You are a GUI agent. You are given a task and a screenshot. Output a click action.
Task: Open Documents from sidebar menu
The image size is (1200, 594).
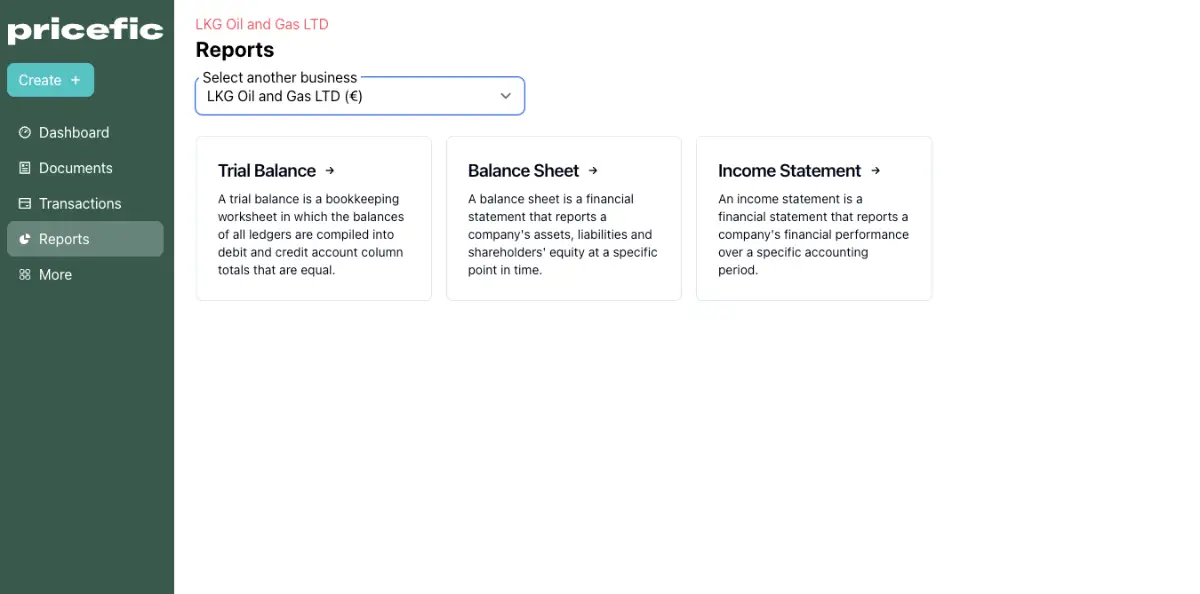pyautogui.click(x=85, y=168)
